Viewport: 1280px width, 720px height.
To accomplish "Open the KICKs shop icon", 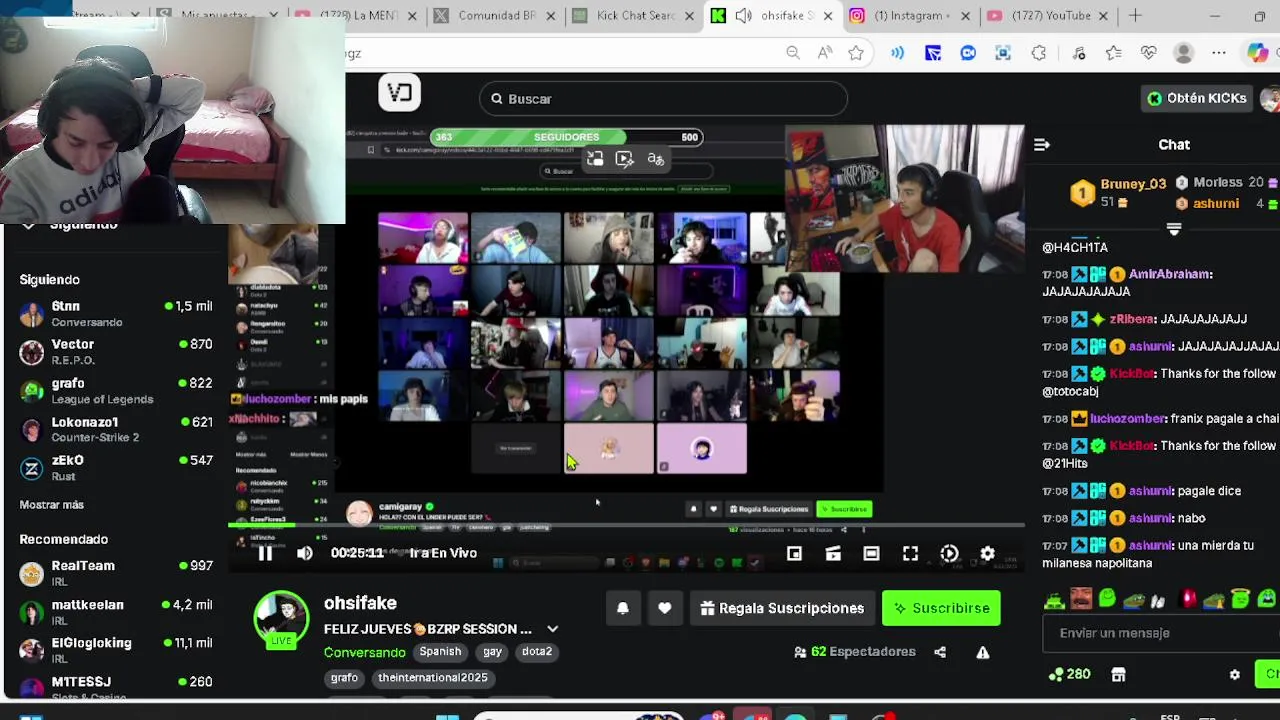I will [x=1118, y=675].
